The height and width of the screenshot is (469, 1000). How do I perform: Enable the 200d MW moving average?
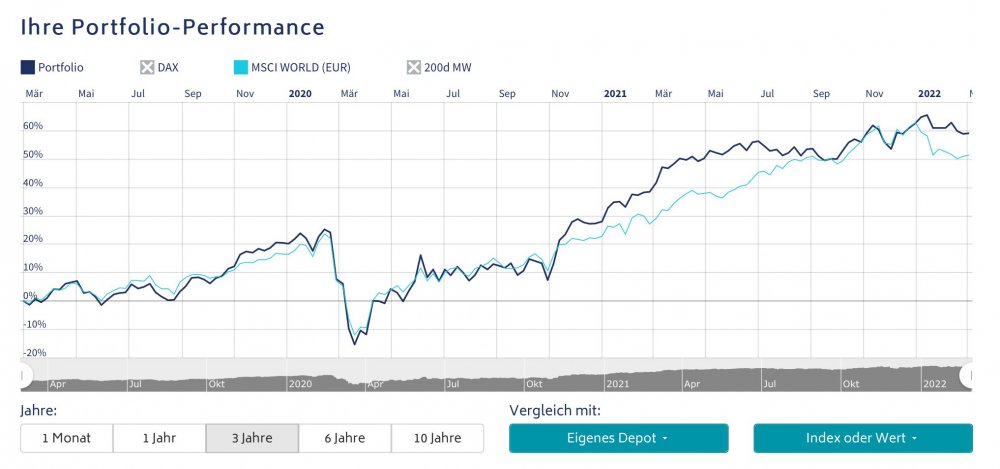coord(414,68)
